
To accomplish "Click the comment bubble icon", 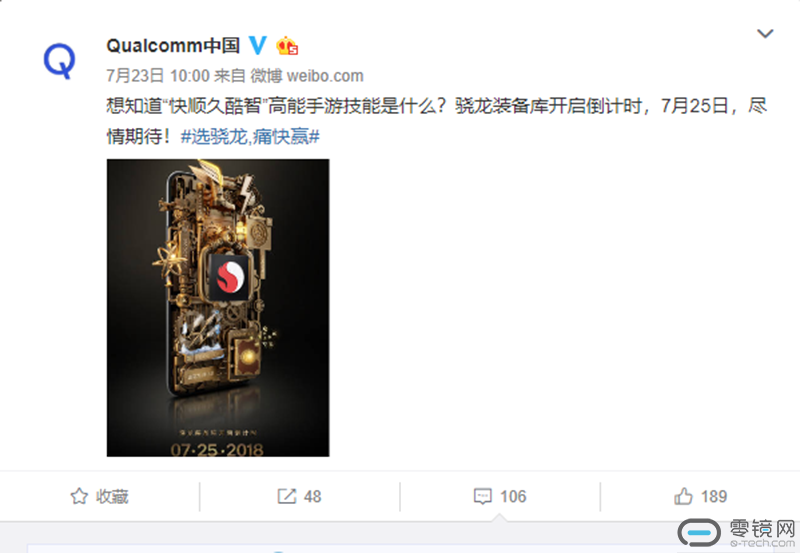I will [x=483, y=496].
